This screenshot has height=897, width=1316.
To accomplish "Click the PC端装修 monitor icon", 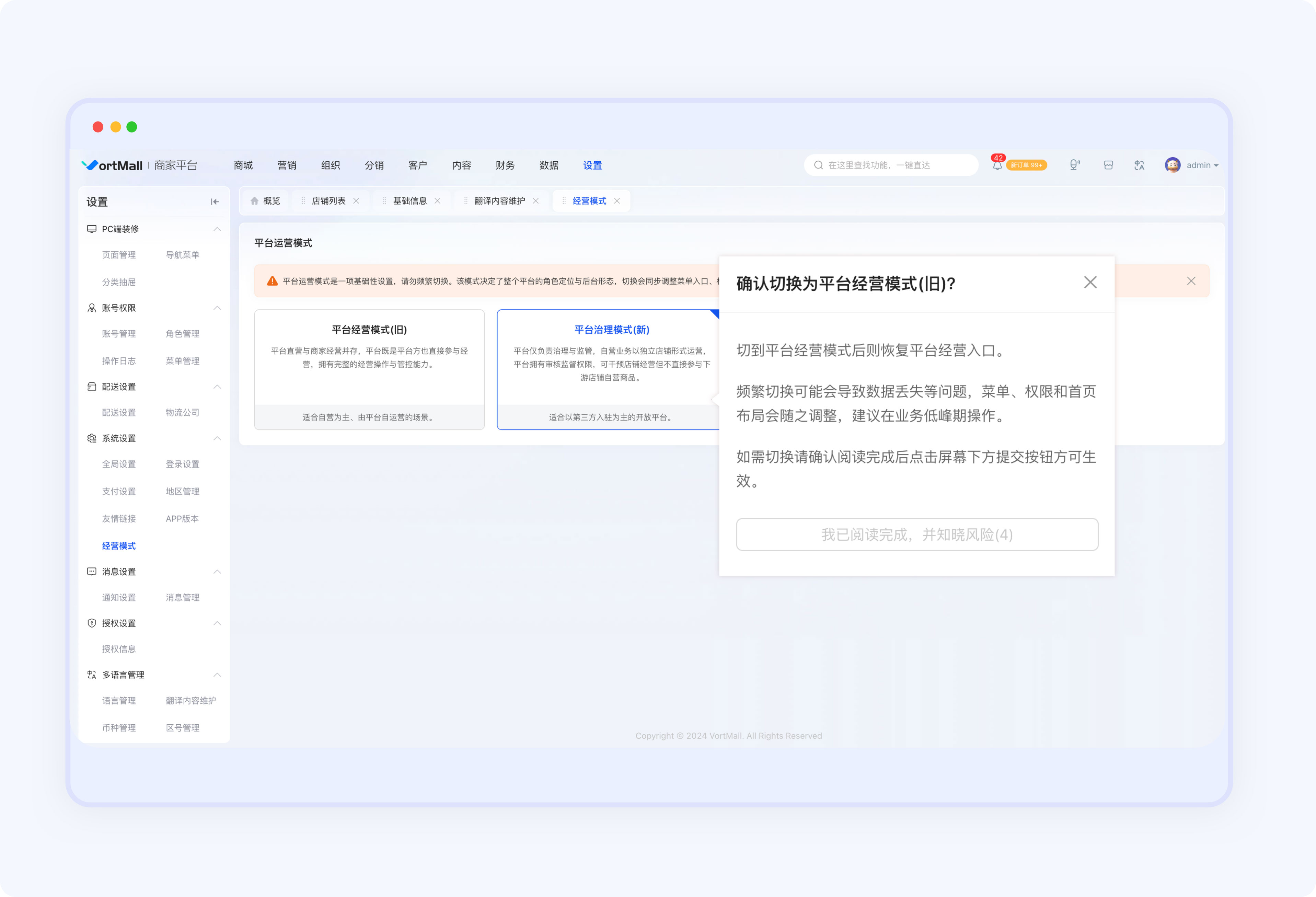I will [91, 229].
